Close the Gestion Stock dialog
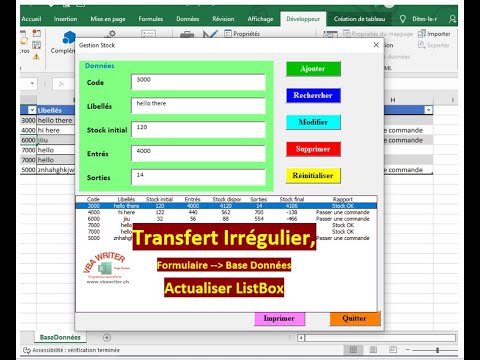 point(376,45)
